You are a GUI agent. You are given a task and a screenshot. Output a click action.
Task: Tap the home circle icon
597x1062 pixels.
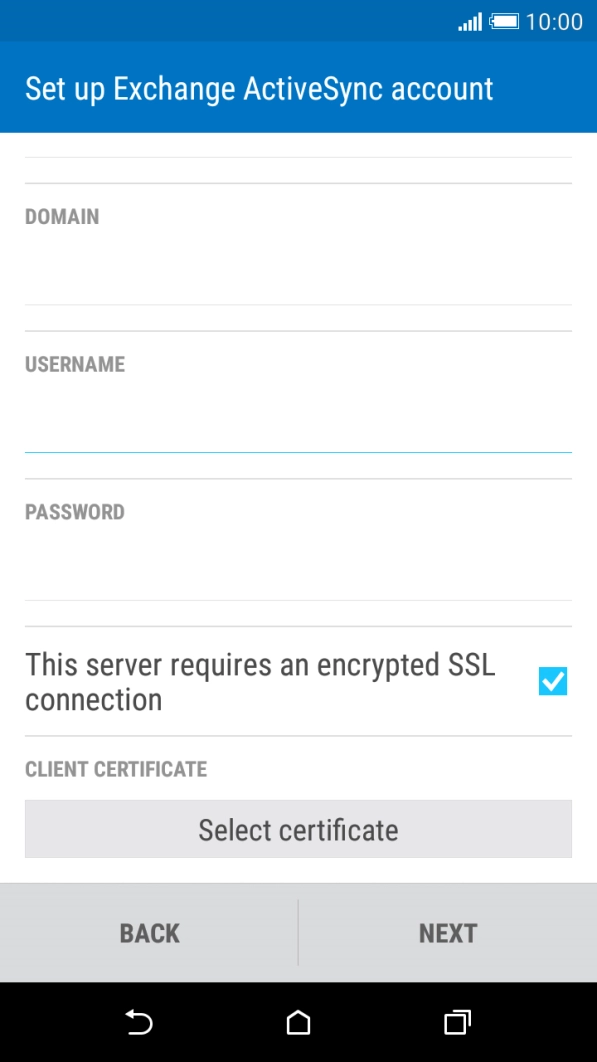coord(298,1023)
